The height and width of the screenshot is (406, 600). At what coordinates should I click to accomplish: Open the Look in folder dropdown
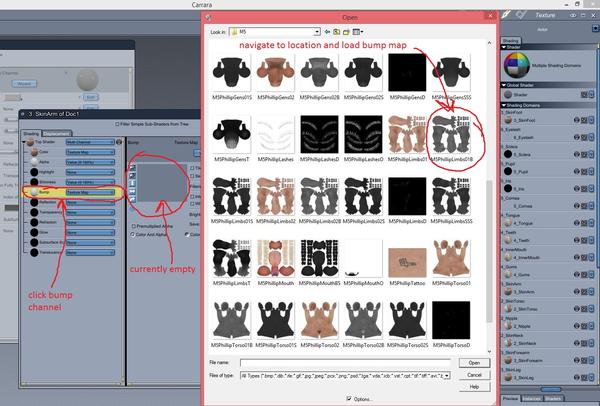pyautogui.click(x=317, y=32)
